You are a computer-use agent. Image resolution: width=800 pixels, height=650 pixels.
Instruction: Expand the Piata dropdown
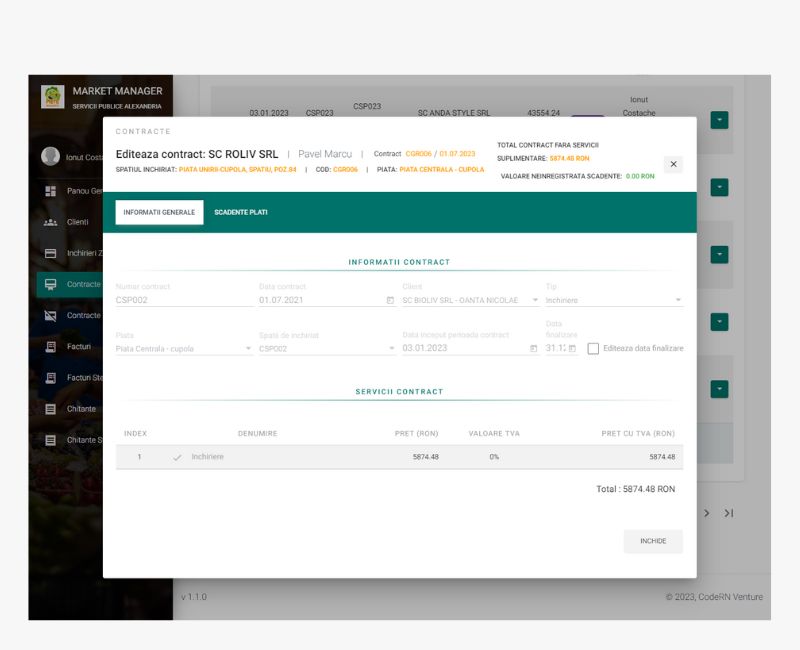(248, 349)
